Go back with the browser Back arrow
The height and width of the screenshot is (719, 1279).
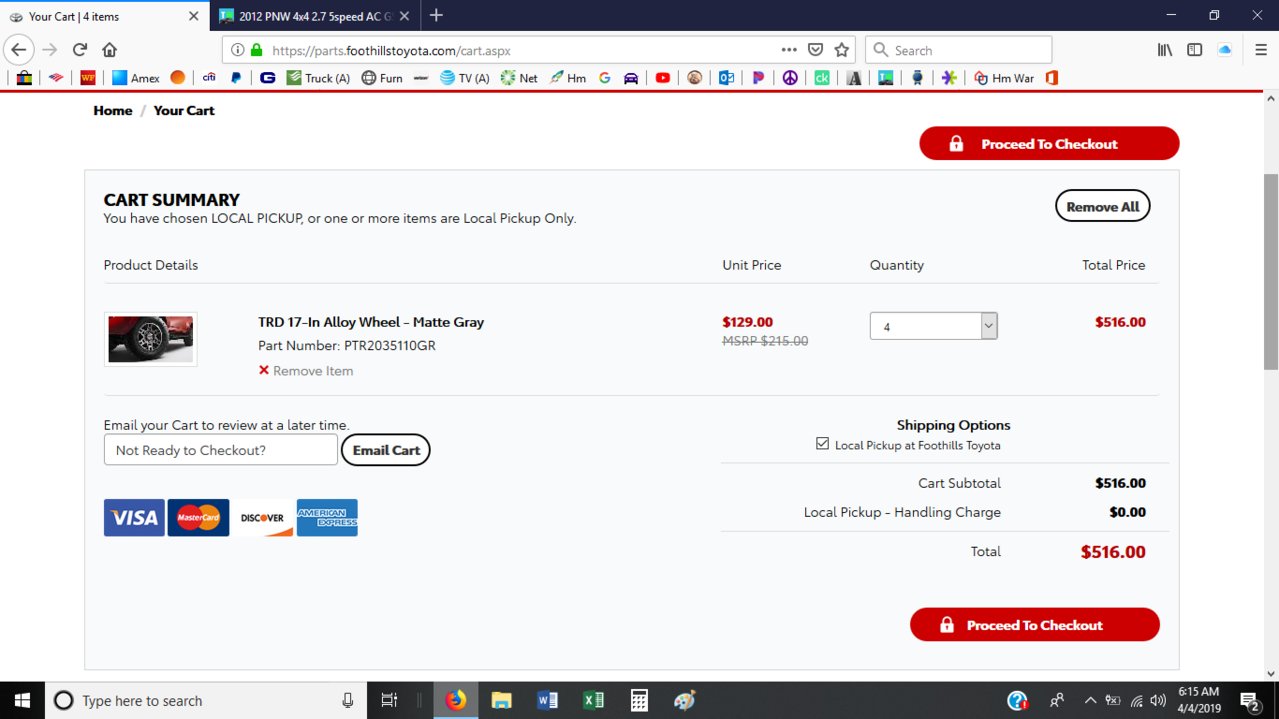pyautogui.click(x=19, y=50)
